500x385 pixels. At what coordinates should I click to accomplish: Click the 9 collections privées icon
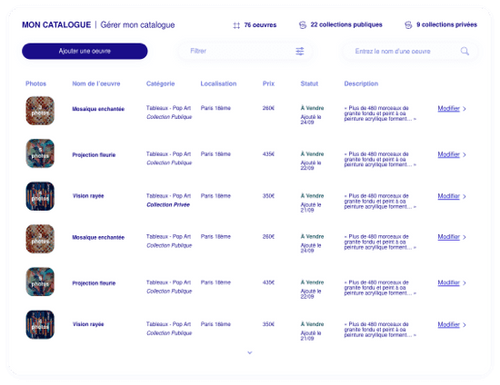click(408, 25)
